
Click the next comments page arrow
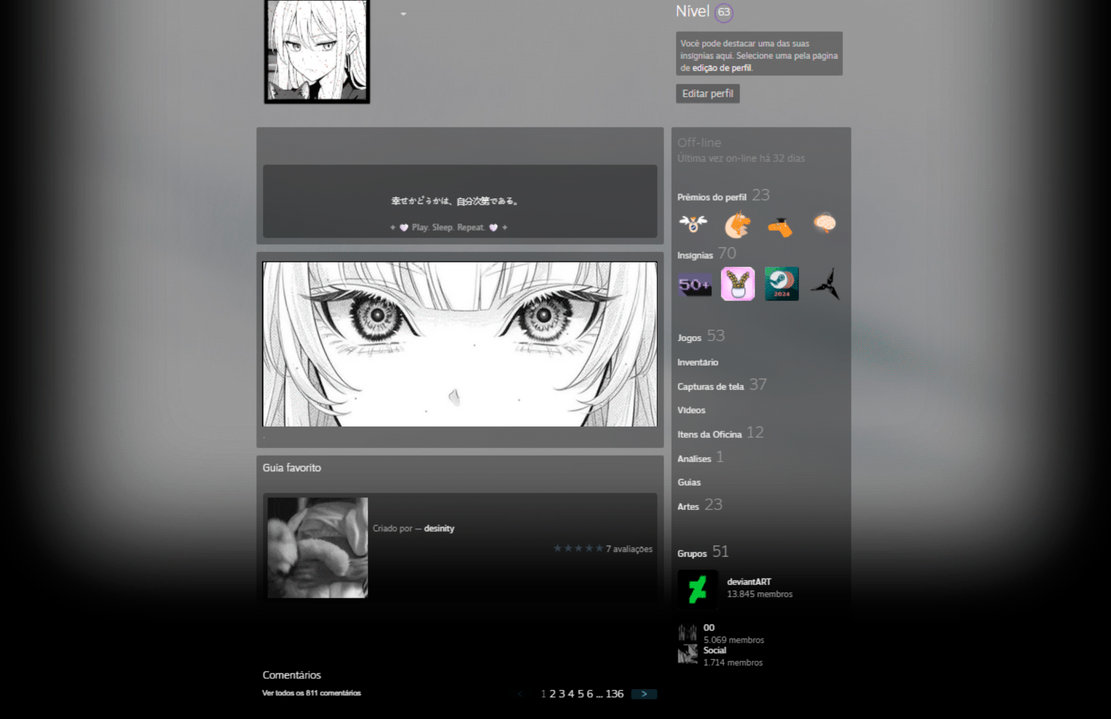pyautogui.click(x=644, y=694)
